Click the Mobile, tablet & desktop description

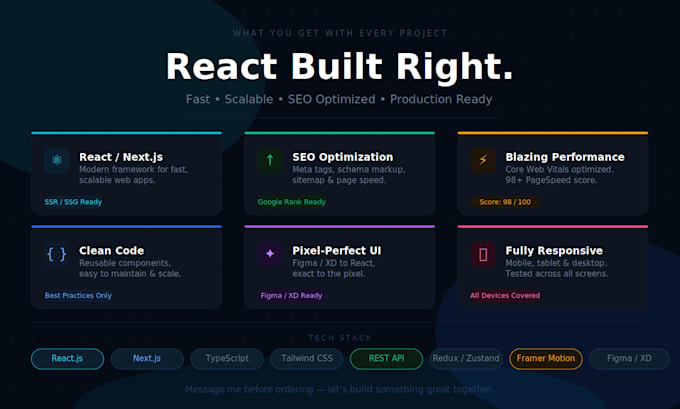(557, 268)
